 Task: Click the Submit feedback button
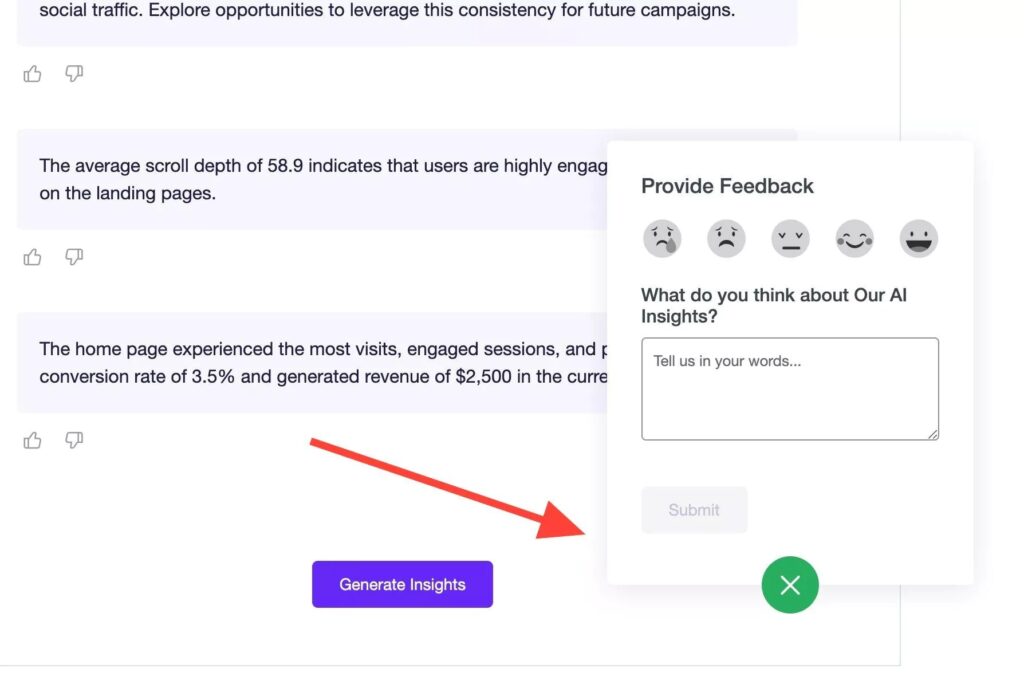694,510
